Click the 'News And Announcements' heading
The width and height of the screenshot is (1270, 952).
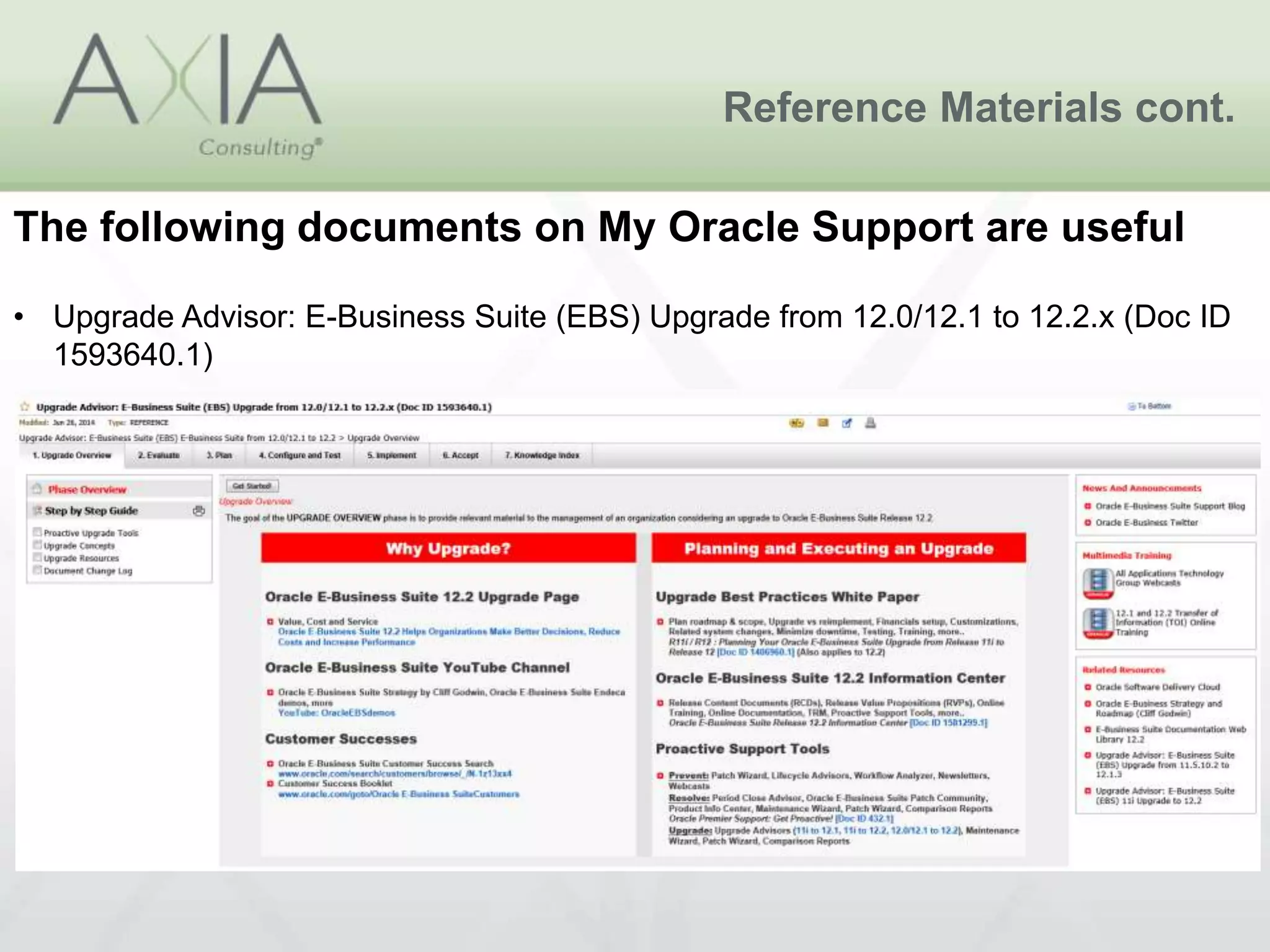pos(1142,488)
